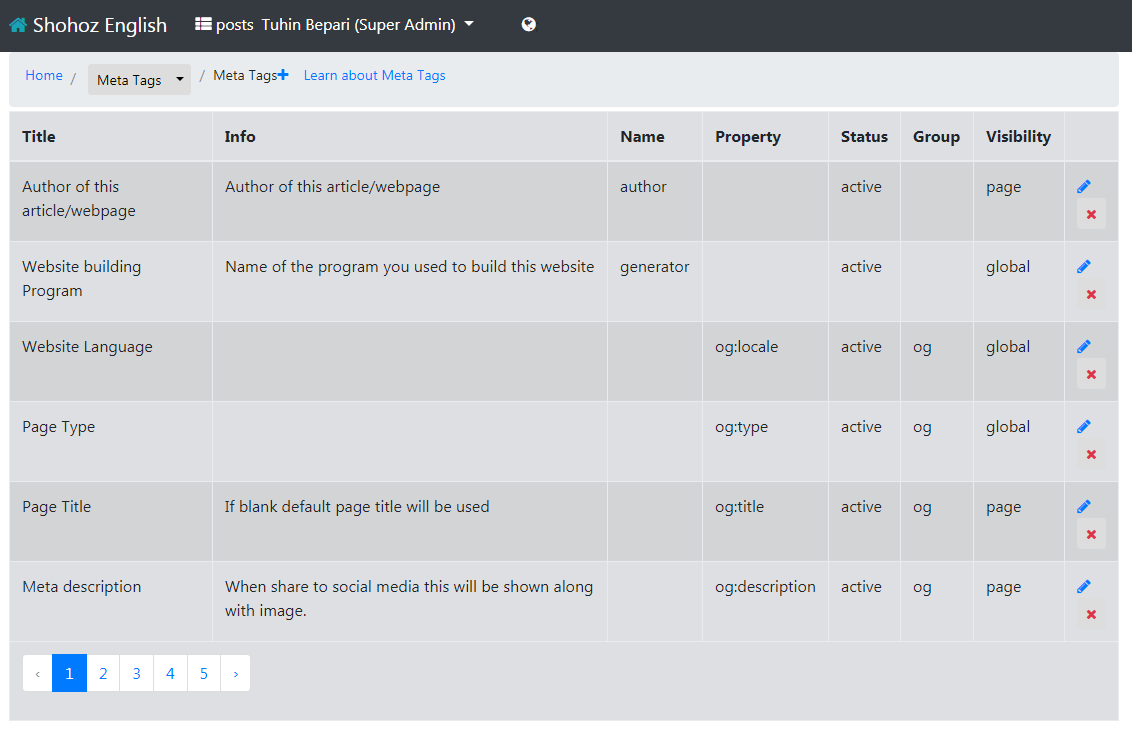Edit the Author of this article/webpage row
The height and width of the screenshot is (749, 1132).
[x=1084, y=187]
